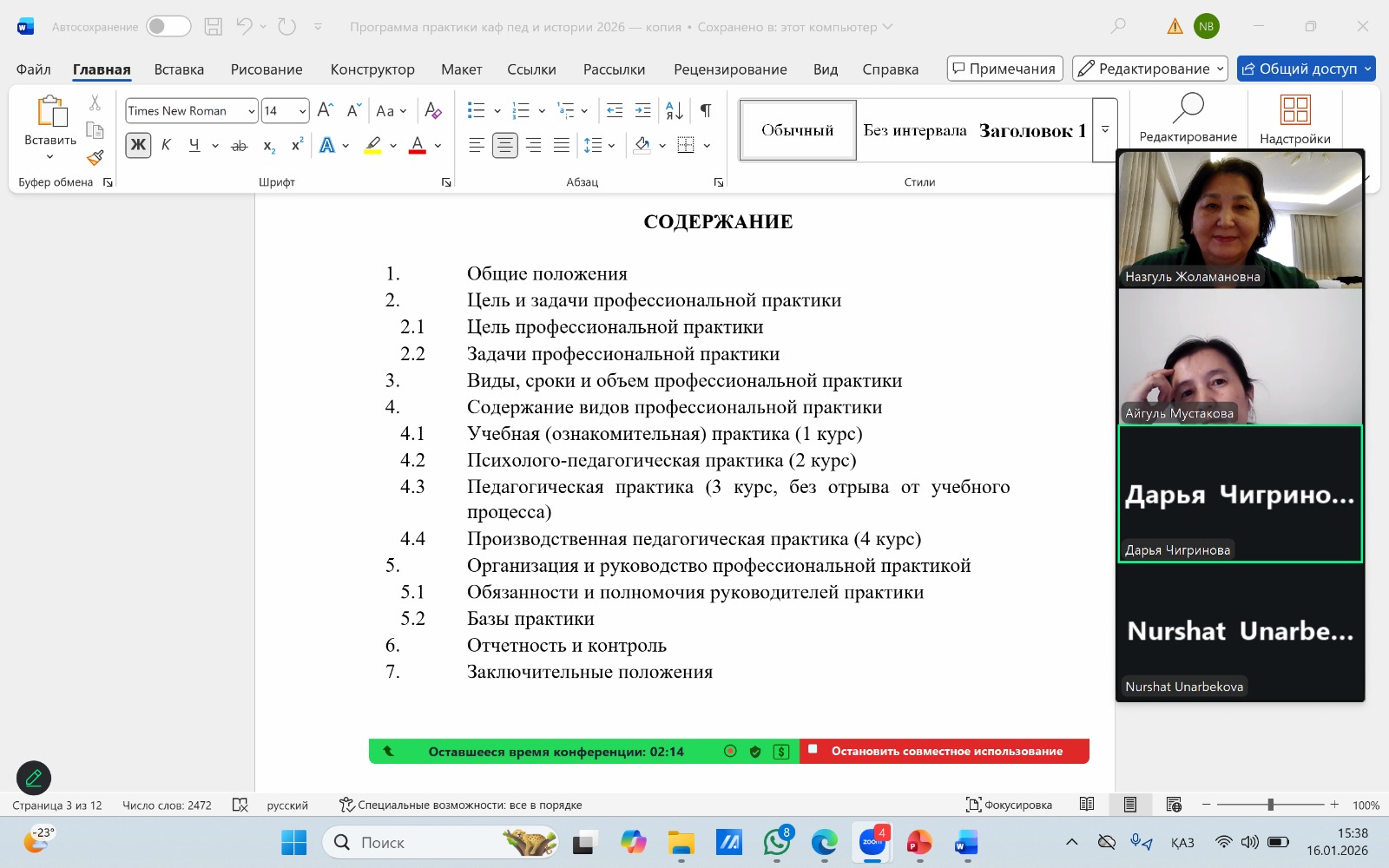
Task: Increase paragraph indent
Action: pos(643,110)
